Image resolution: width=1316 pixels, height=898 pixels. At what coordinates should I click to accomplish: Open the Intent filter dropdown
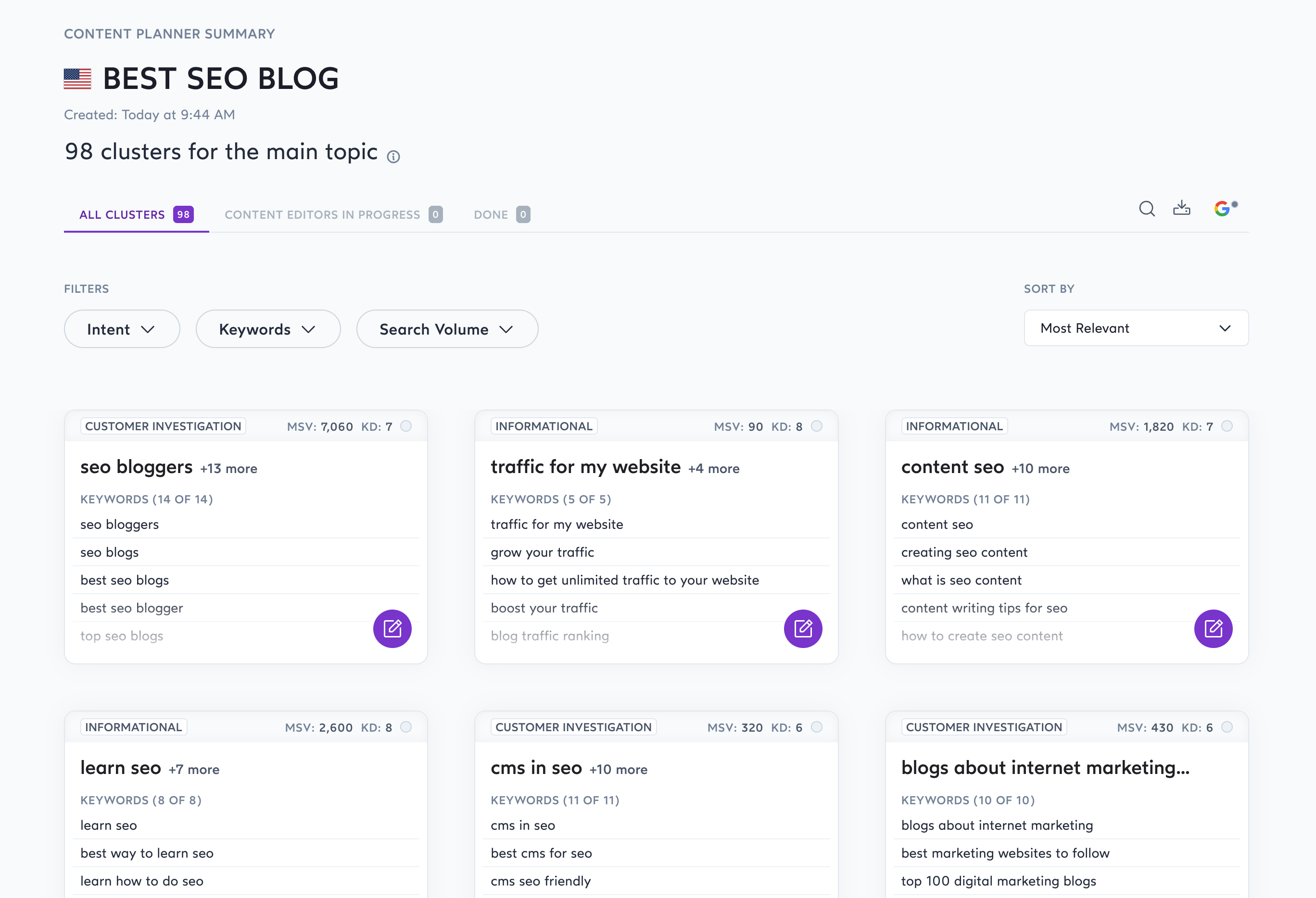point(122,329)
